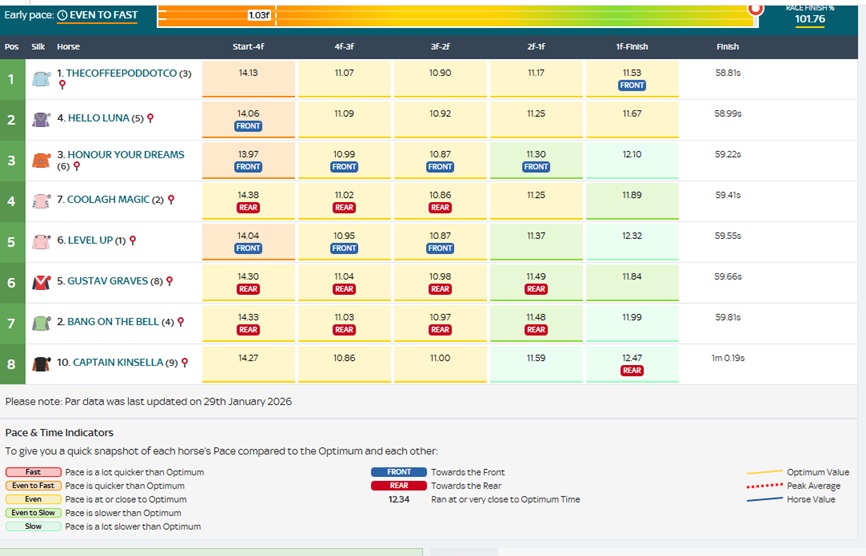Click the clock icon beside Early pace

[x=63, y=16]
